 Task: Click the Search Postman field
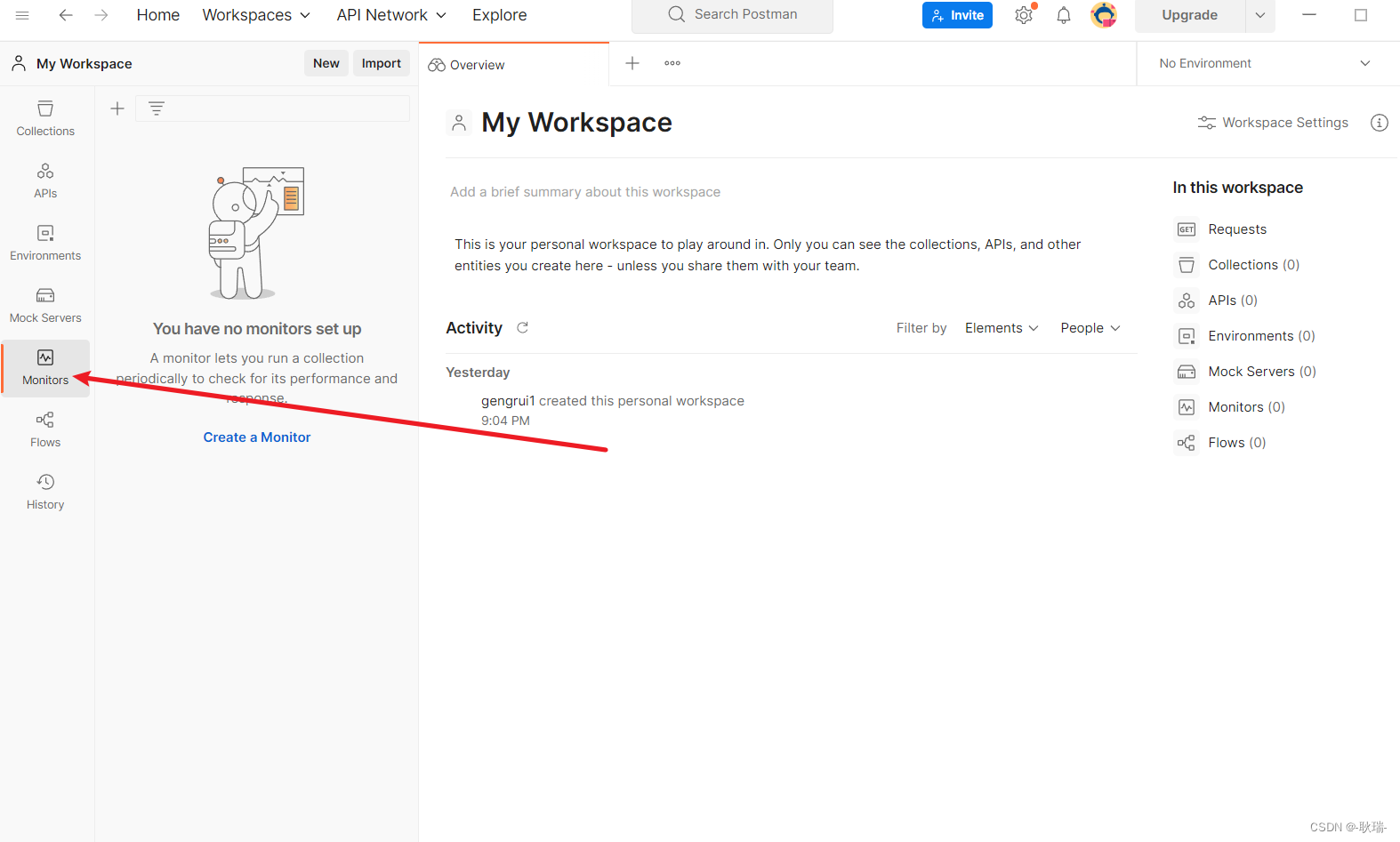732,15
